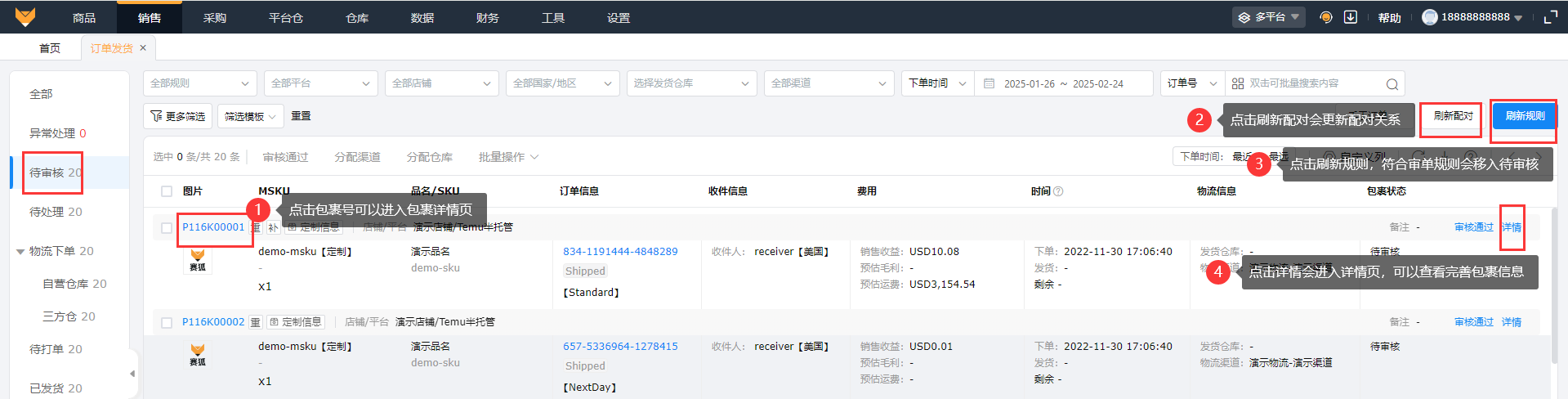The image size is (1568, 399).
Task: Open the 订单号 search type dropdown
Action: pyautogui.click(x=1192, y=83)
